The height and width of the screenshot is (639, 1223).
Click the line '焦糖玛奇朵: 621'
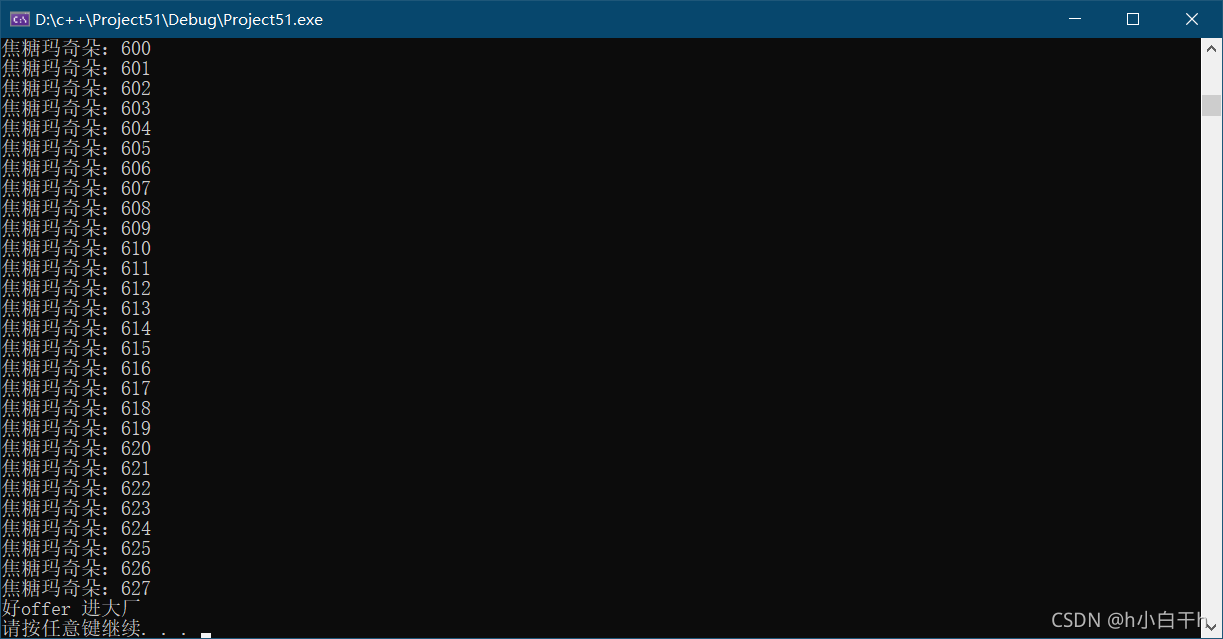point(76,468)
